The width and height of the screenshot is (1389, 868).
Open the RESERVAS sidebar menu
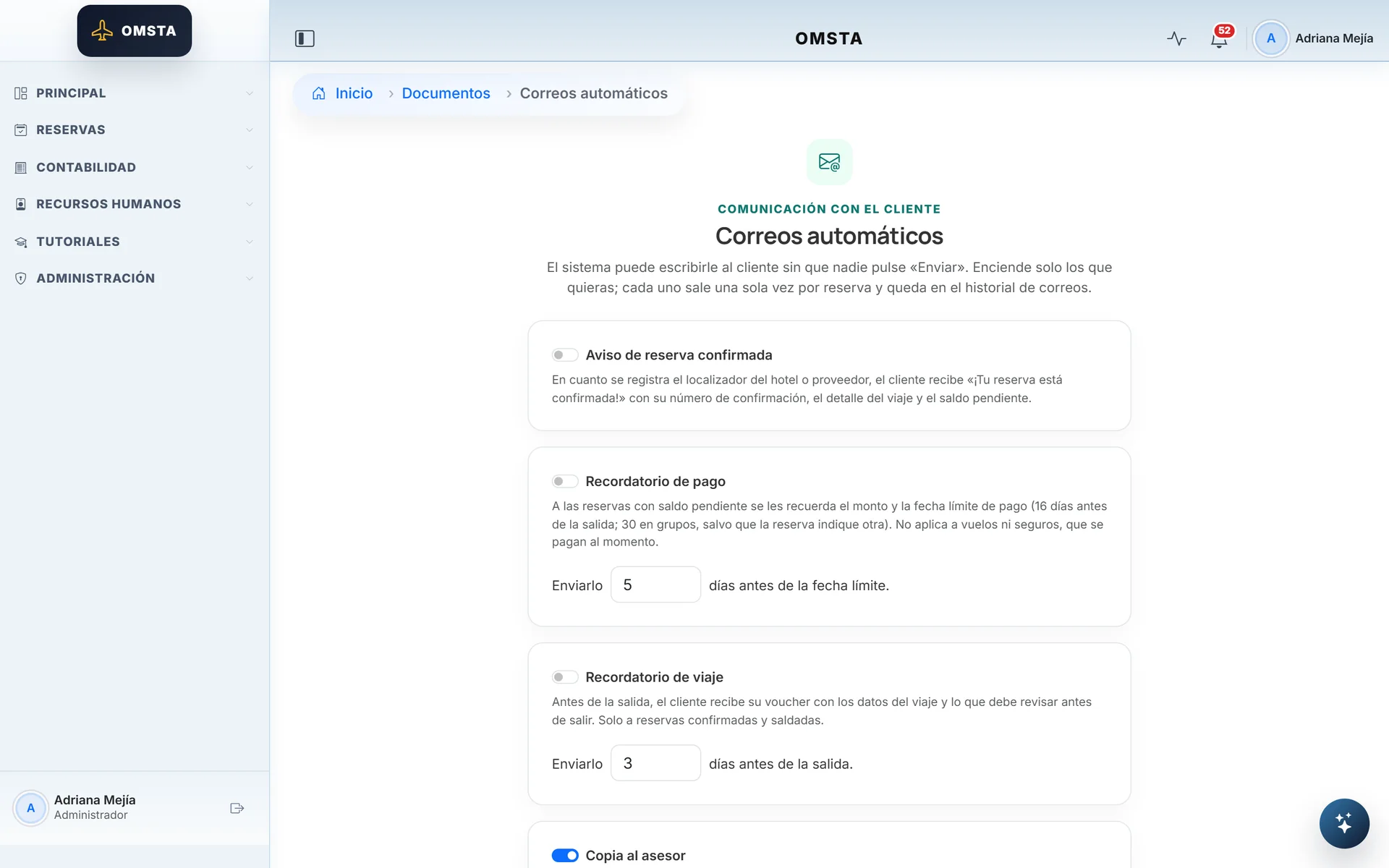point(135,130)
